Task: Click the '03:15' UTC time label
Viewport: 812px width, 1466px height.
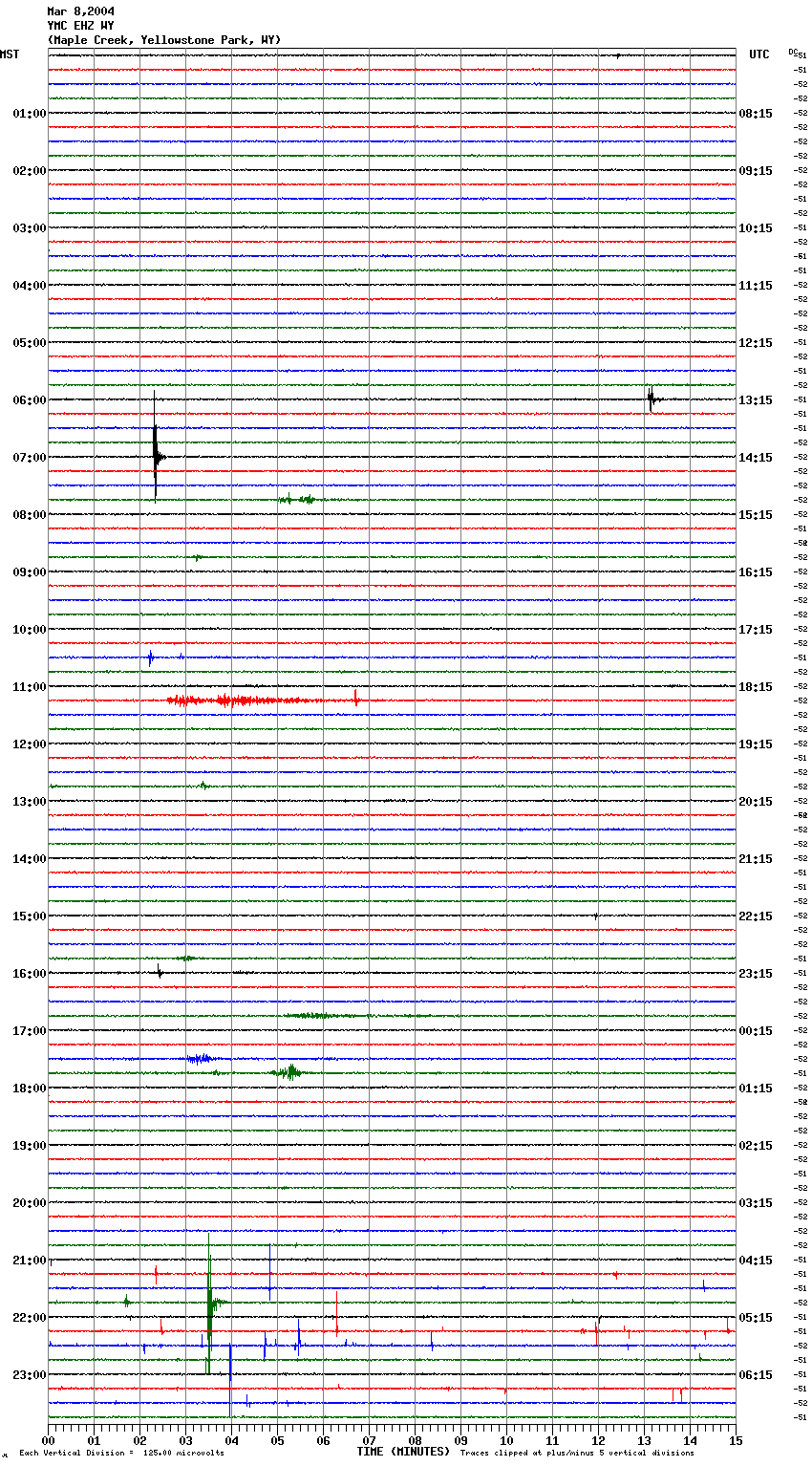Action: [756, 1203]
